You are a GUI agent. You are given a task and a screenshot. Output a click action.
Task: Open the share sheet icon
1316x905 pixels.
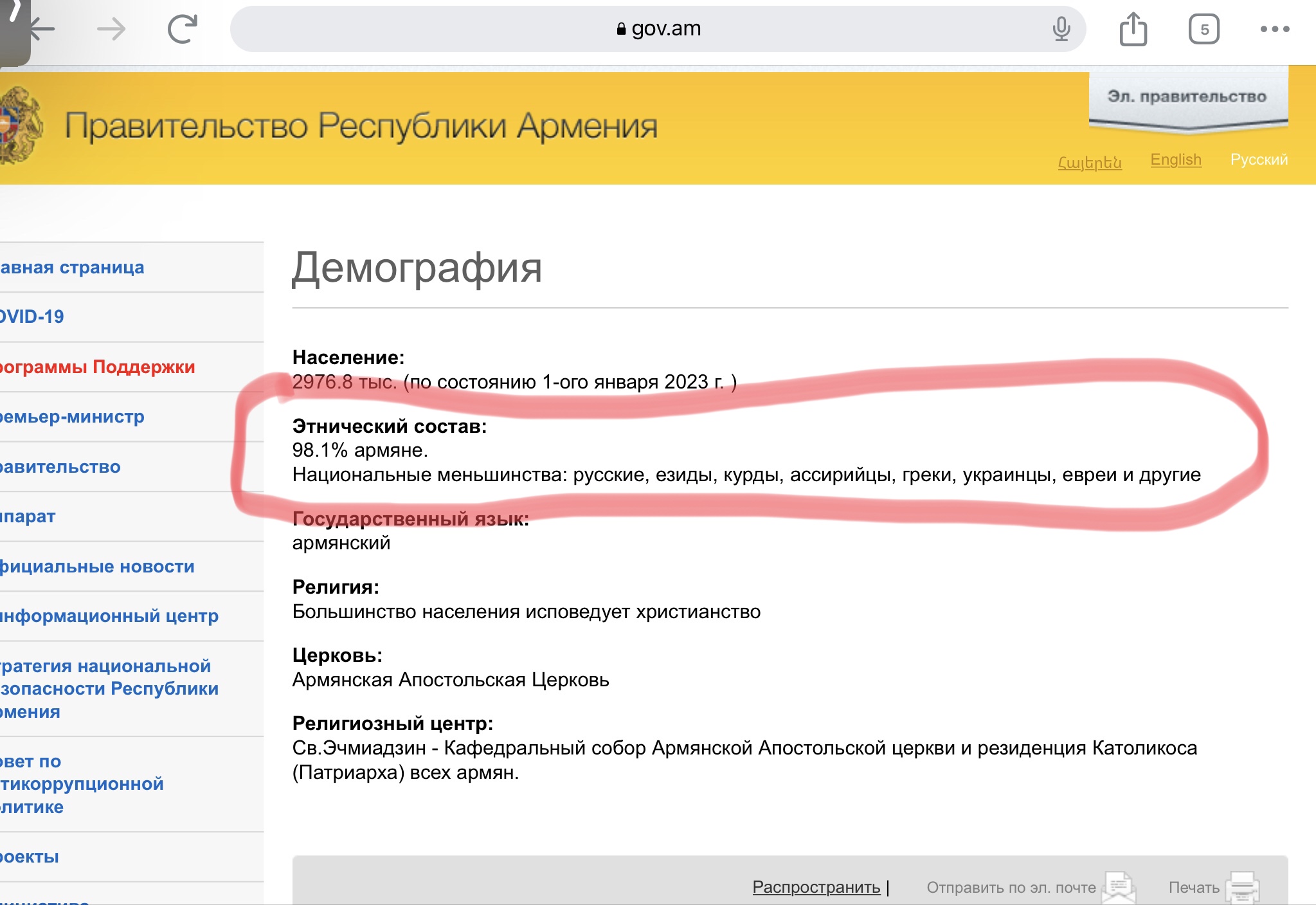1133,29
